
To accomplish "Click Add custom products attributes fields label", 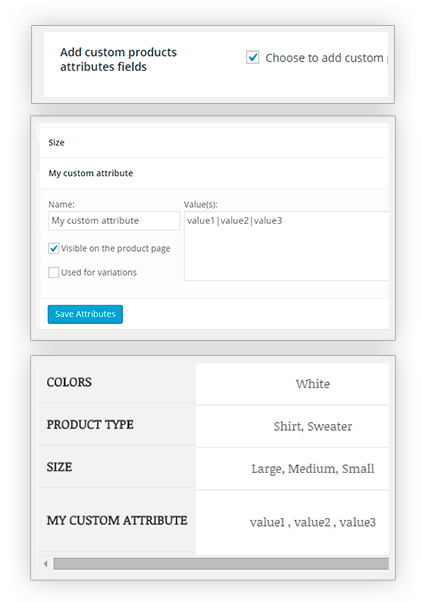I will point(118,59).
